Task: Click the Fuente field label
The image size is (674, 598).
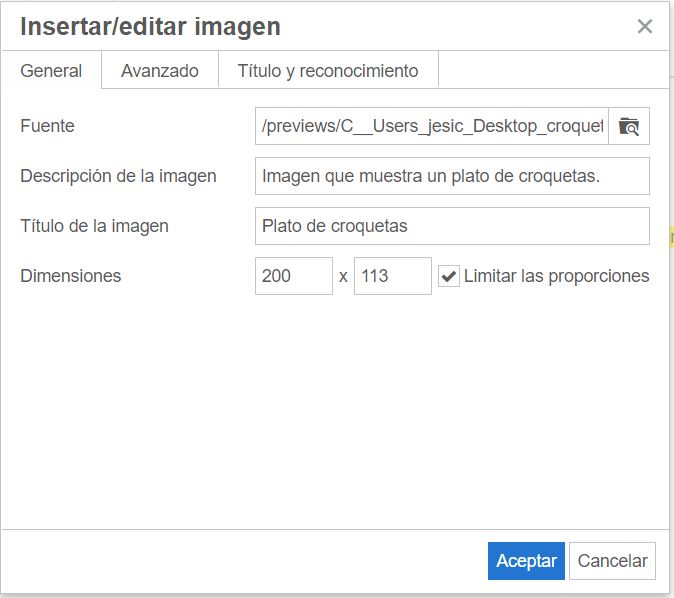Action: [x=47, y=126]
